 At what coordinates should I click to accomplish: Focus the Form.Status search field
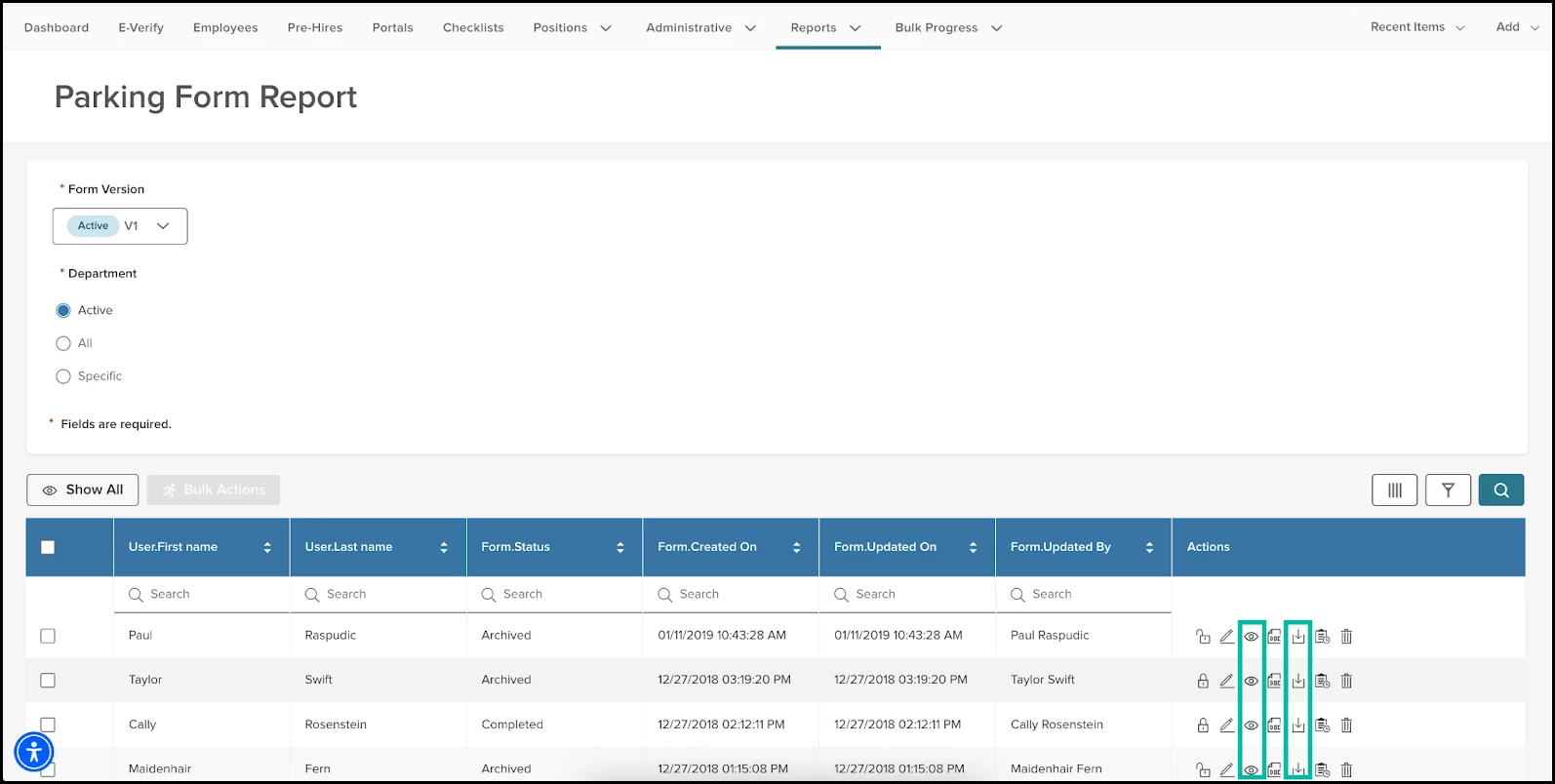555,595
